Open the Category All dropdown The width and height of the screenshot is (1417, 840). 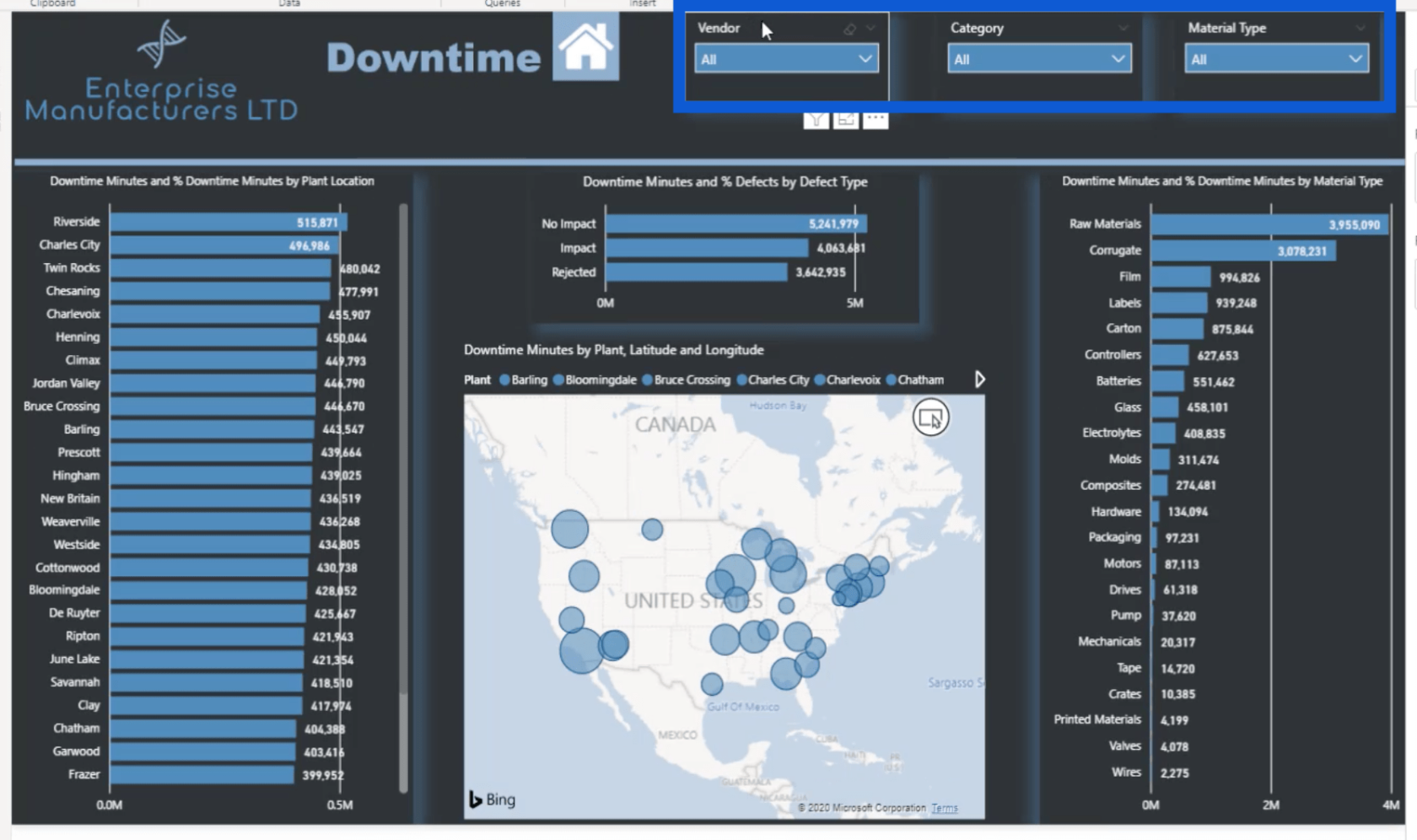click(x=1039, y=59)
